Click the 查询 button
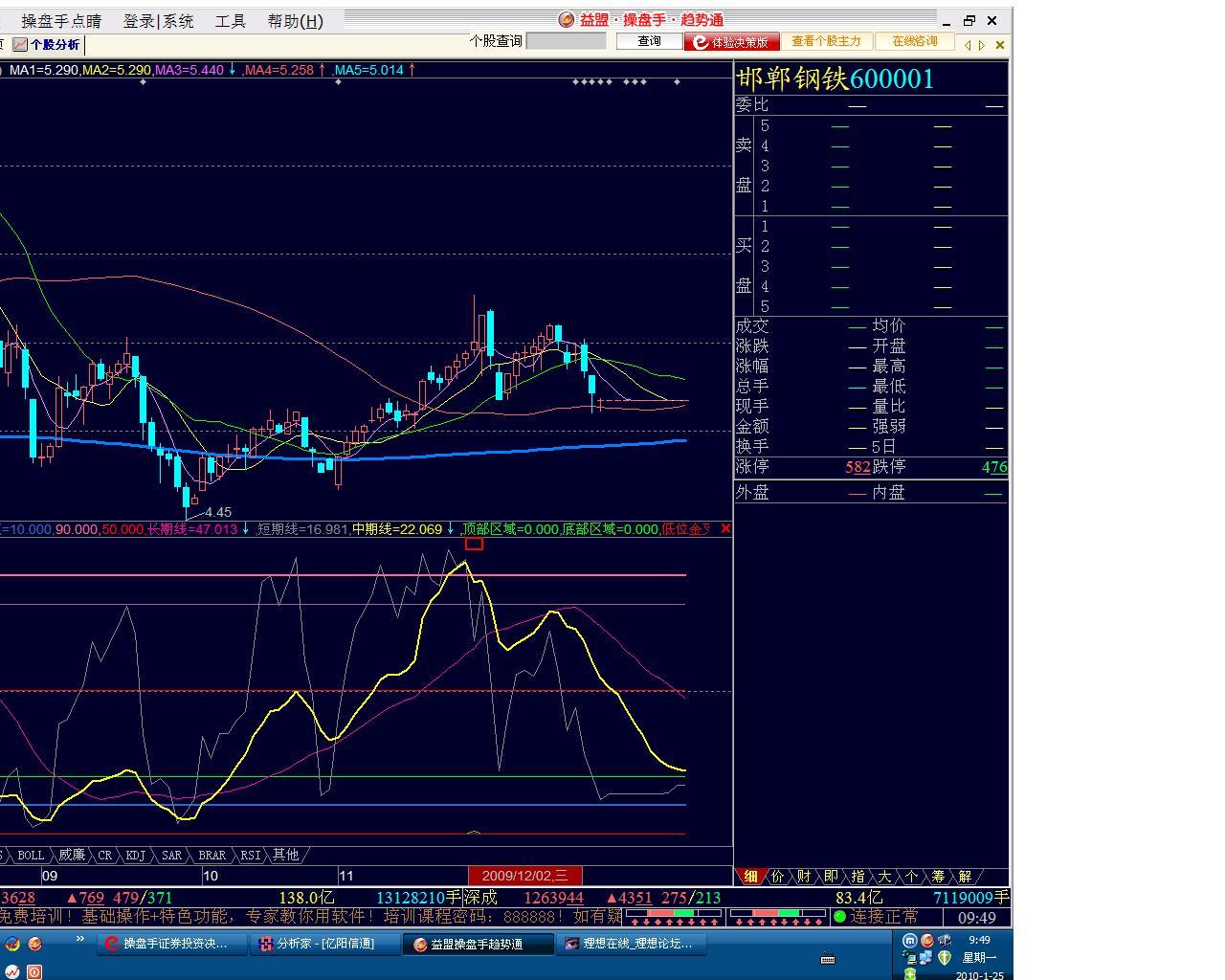Screen dimensions: 1225x980 click(649, 41)
